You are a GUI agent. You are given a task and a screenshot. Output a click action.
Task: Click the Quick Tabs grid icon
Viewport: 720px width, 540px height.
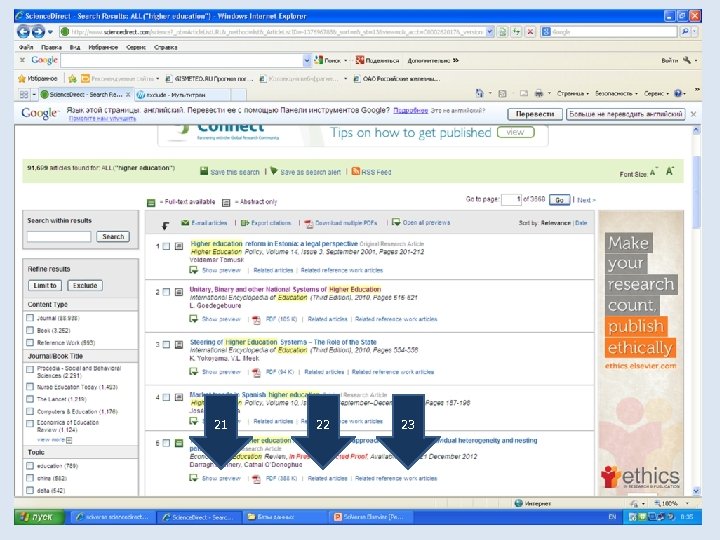coord(24,95)
